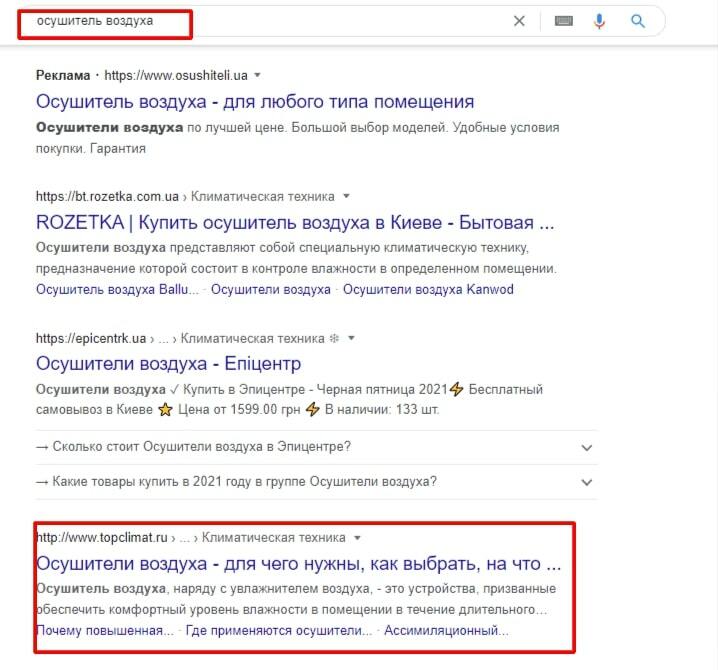This screenshot has width=718, height=670.
Task: Open the on-screen keyboard input tool
Action: [x=564, y=21]
